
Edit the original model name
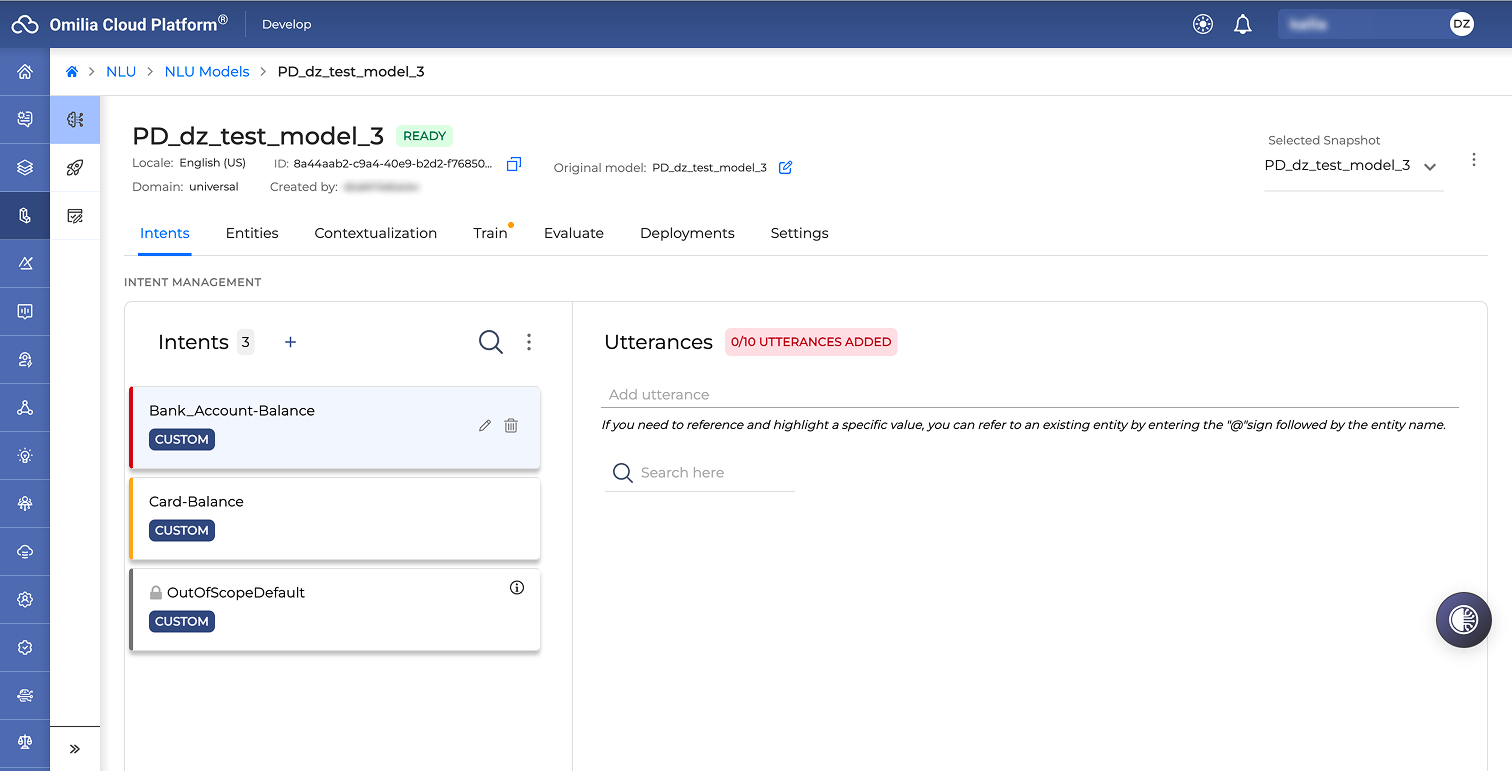tap(785, 167)
